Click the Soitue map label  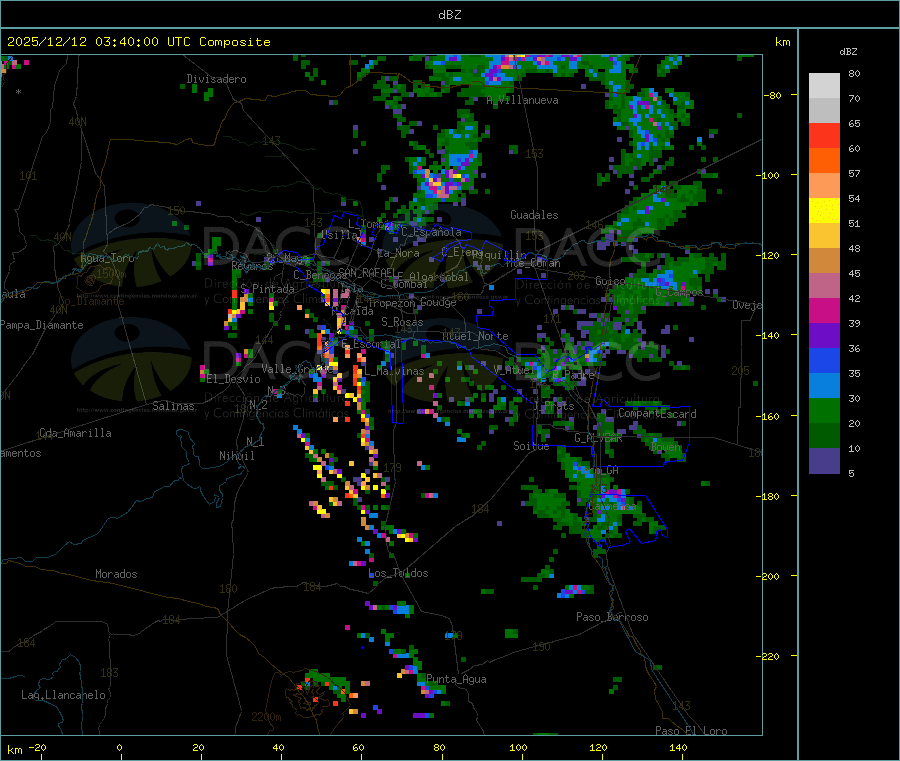tap(531, 446)
